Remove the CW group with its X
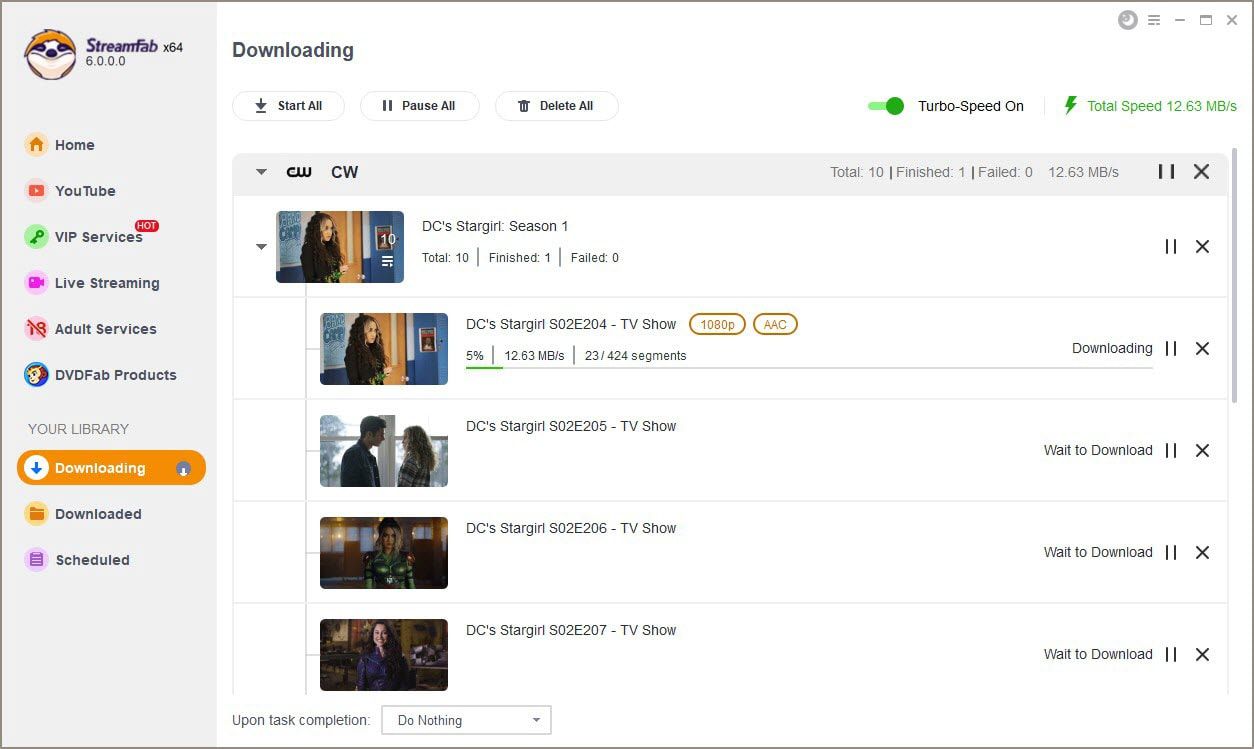The image size is (1254, 749). click(1202, 171)
